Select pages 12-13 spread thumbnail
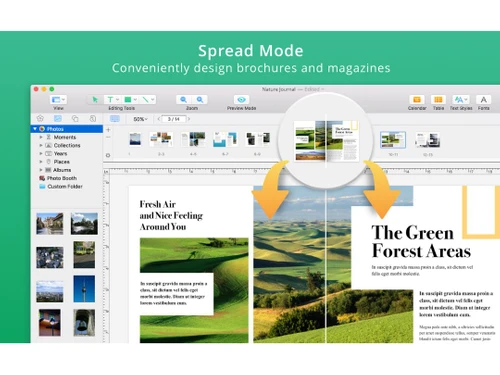The width and height of the screenshot is (500, 375). coord(428,140)
